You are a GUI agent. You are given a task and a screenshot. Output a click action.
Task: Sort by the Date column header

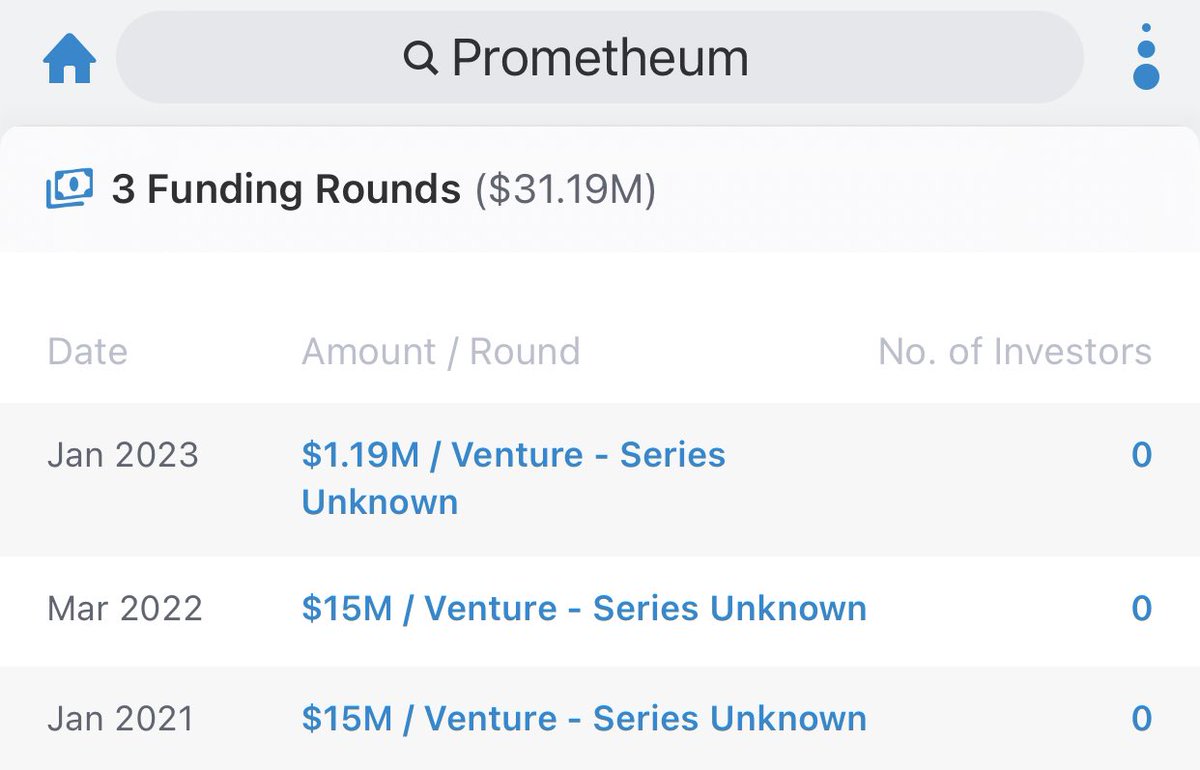click(87, 352)
